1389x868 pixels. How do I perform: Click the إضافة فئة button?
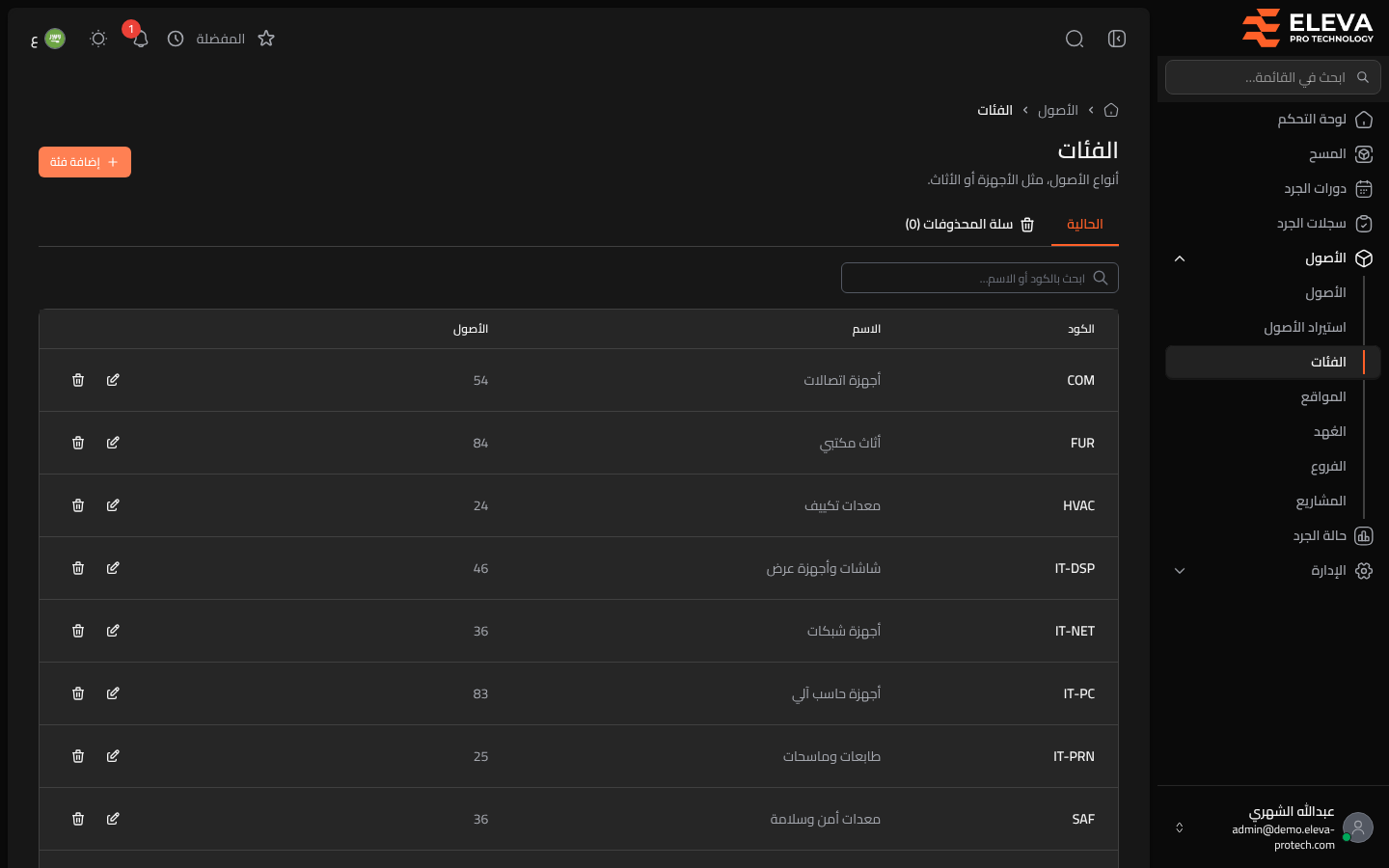pos(85,162)
